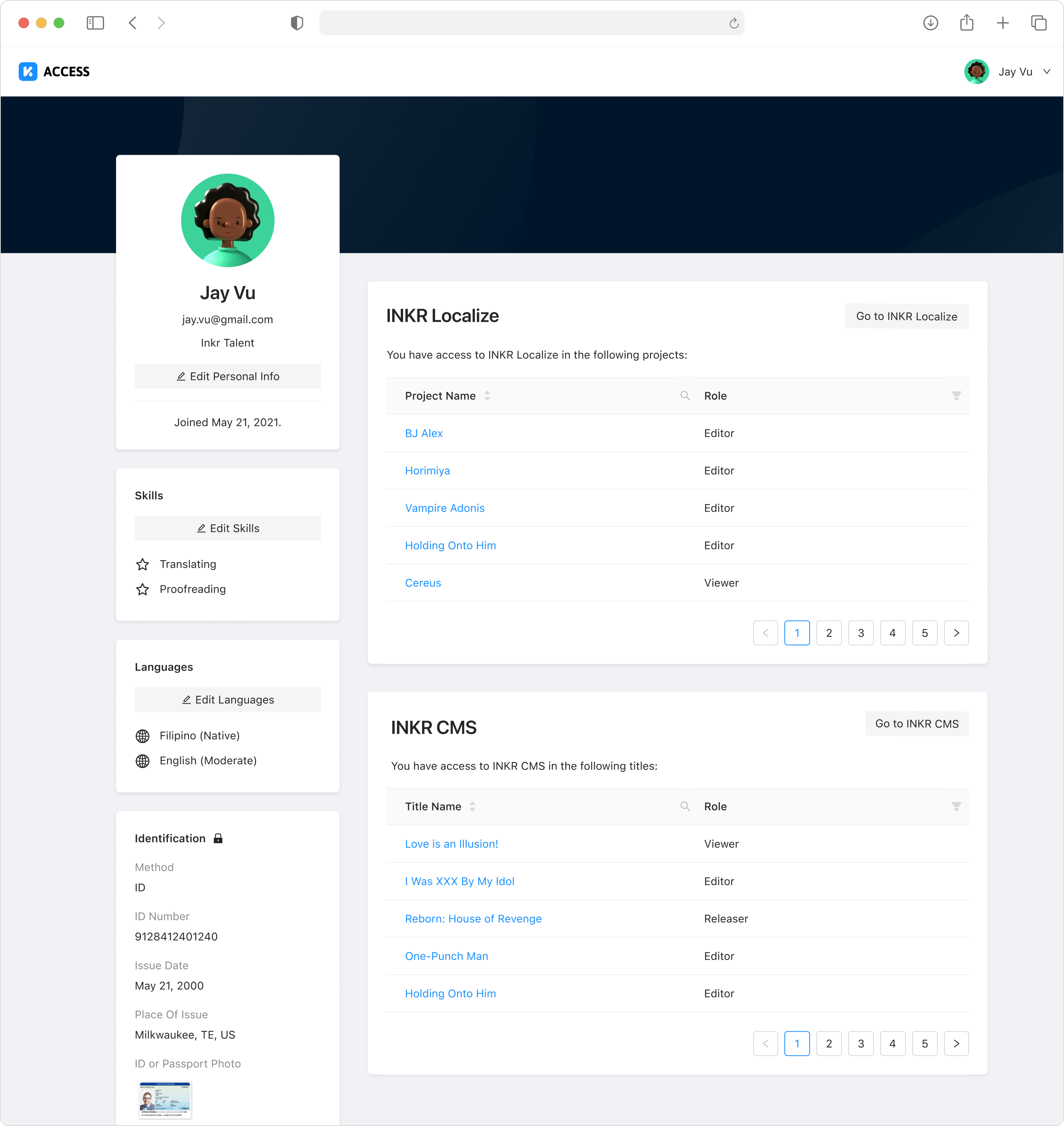Image resolution: width=1064 pixels, height=1126 pixels.
Task: Click the search icon in Title Name column
Action: coord(685,806)
